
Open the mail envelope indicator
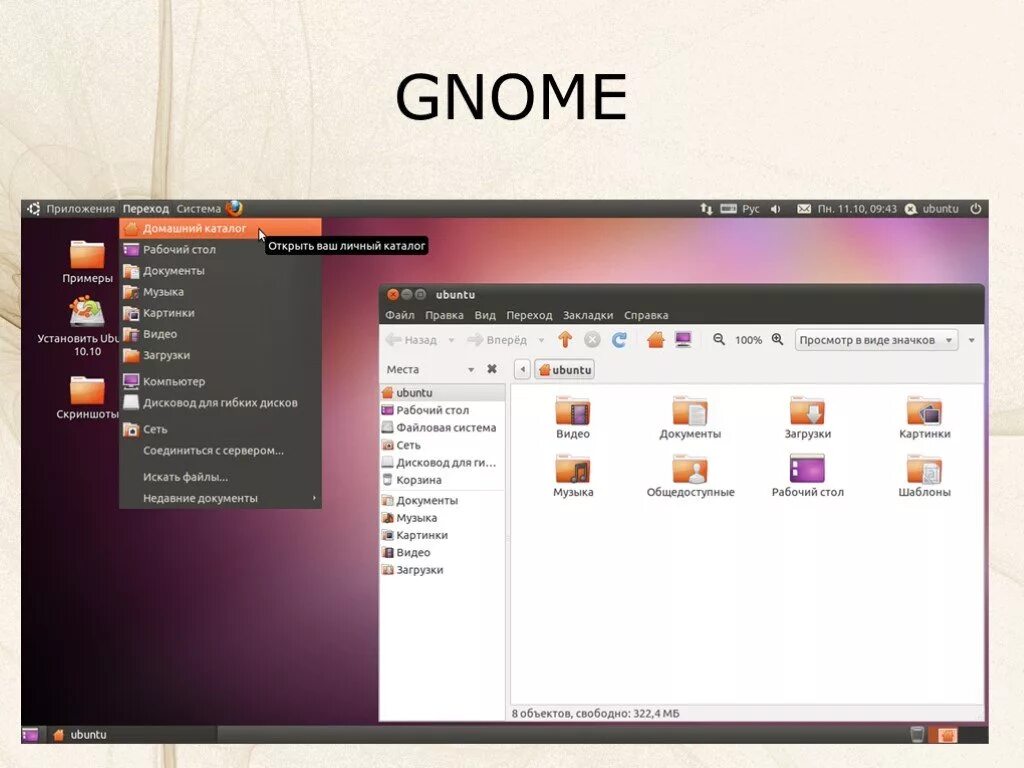(x=804, y=209)
